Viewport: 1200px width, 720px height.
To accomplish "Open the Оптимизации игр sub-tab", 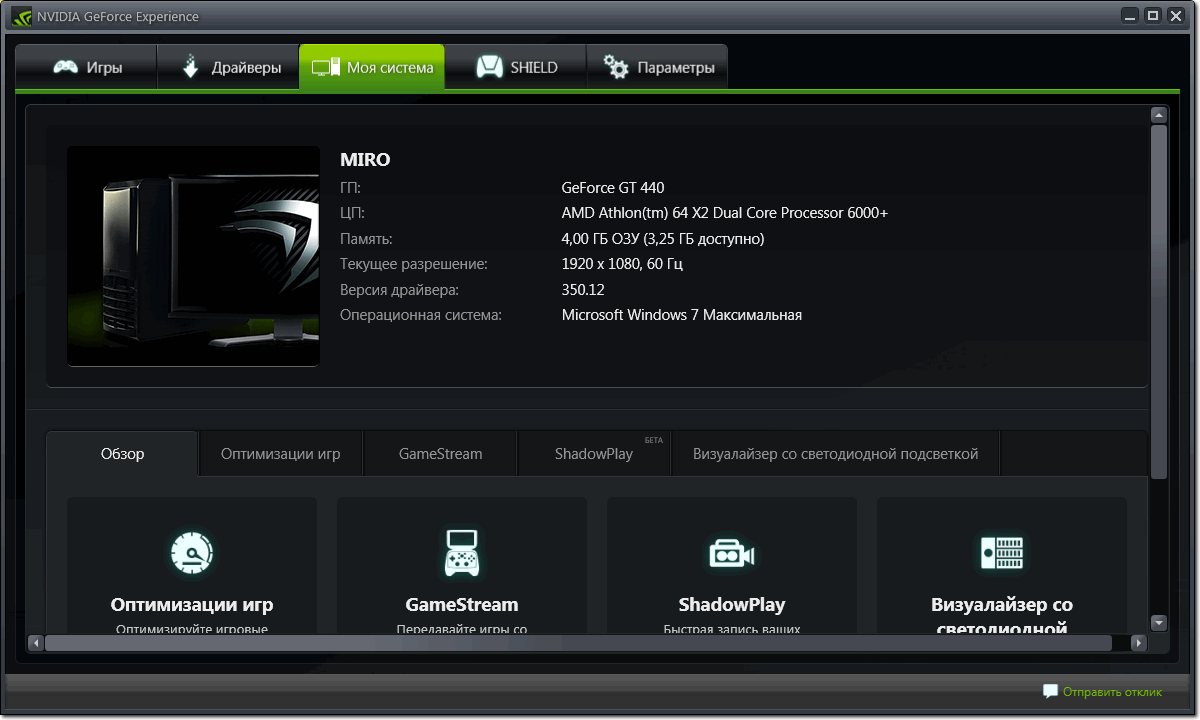I will pyautogui.click(x=281, y=454).
